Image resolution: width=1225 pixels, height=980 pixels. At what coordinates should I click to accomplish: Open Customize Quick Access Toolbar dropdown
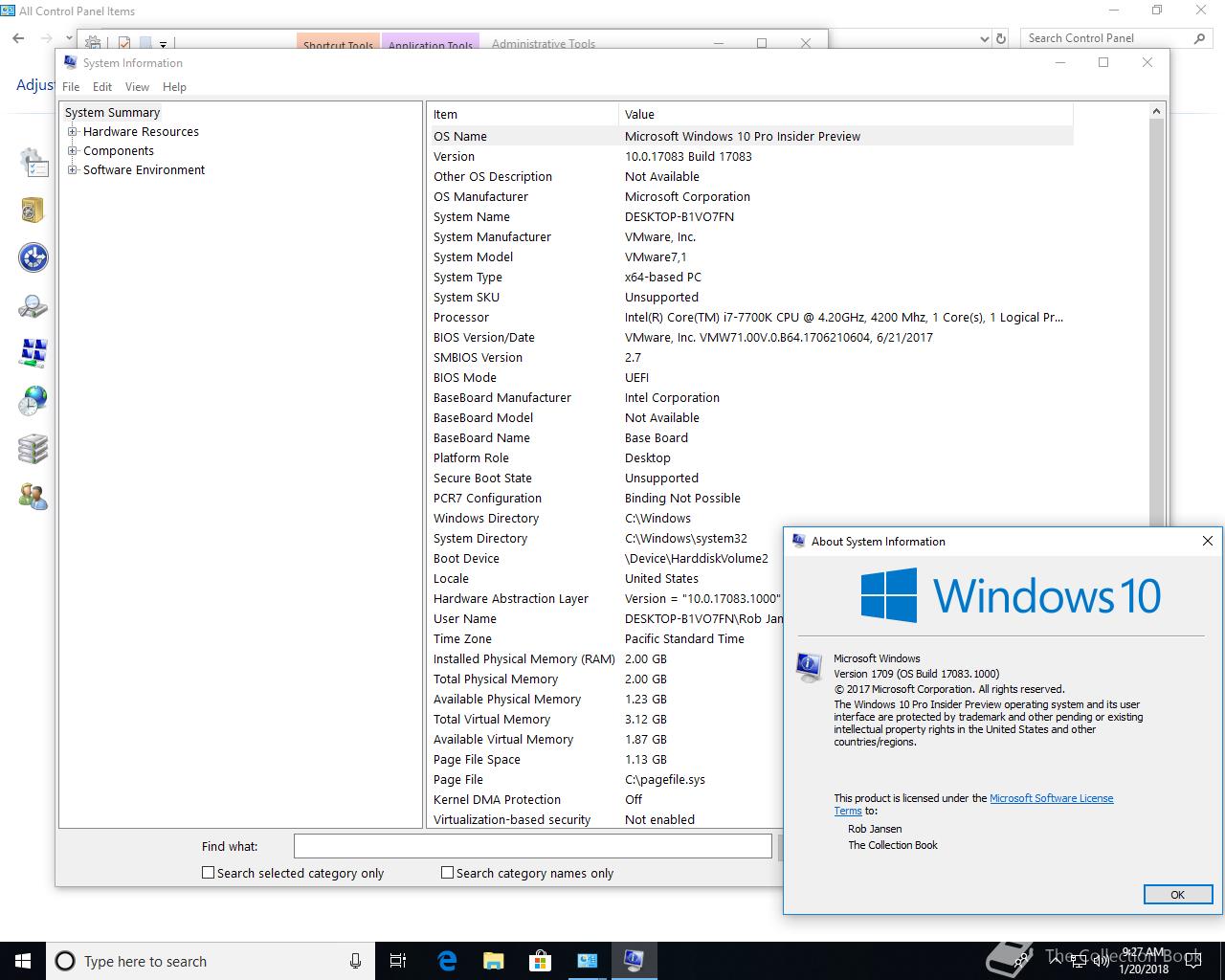click(163, 44)
